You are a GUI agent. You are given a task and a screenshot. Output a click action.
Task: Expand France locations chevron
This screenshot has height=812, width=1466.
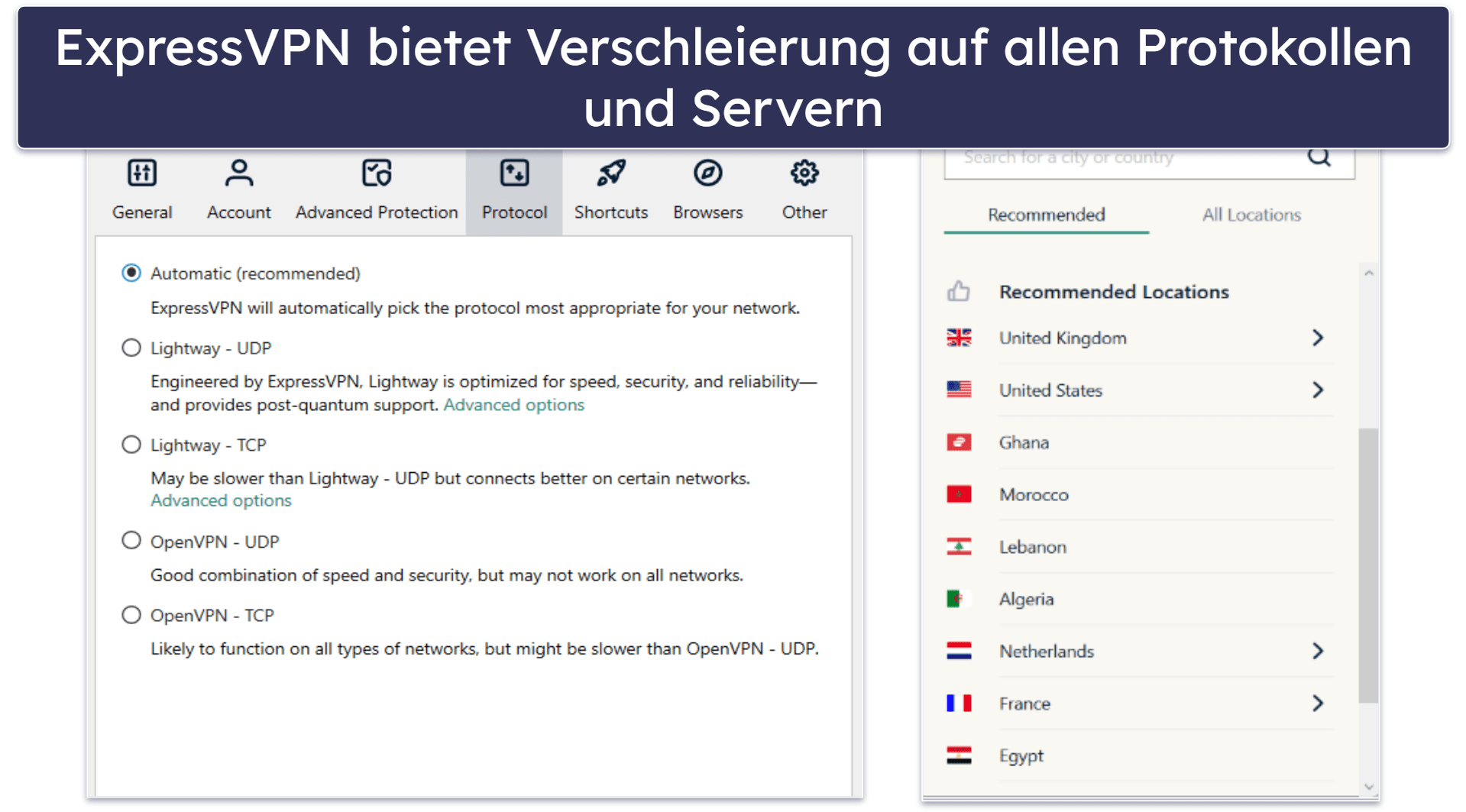1318,703
